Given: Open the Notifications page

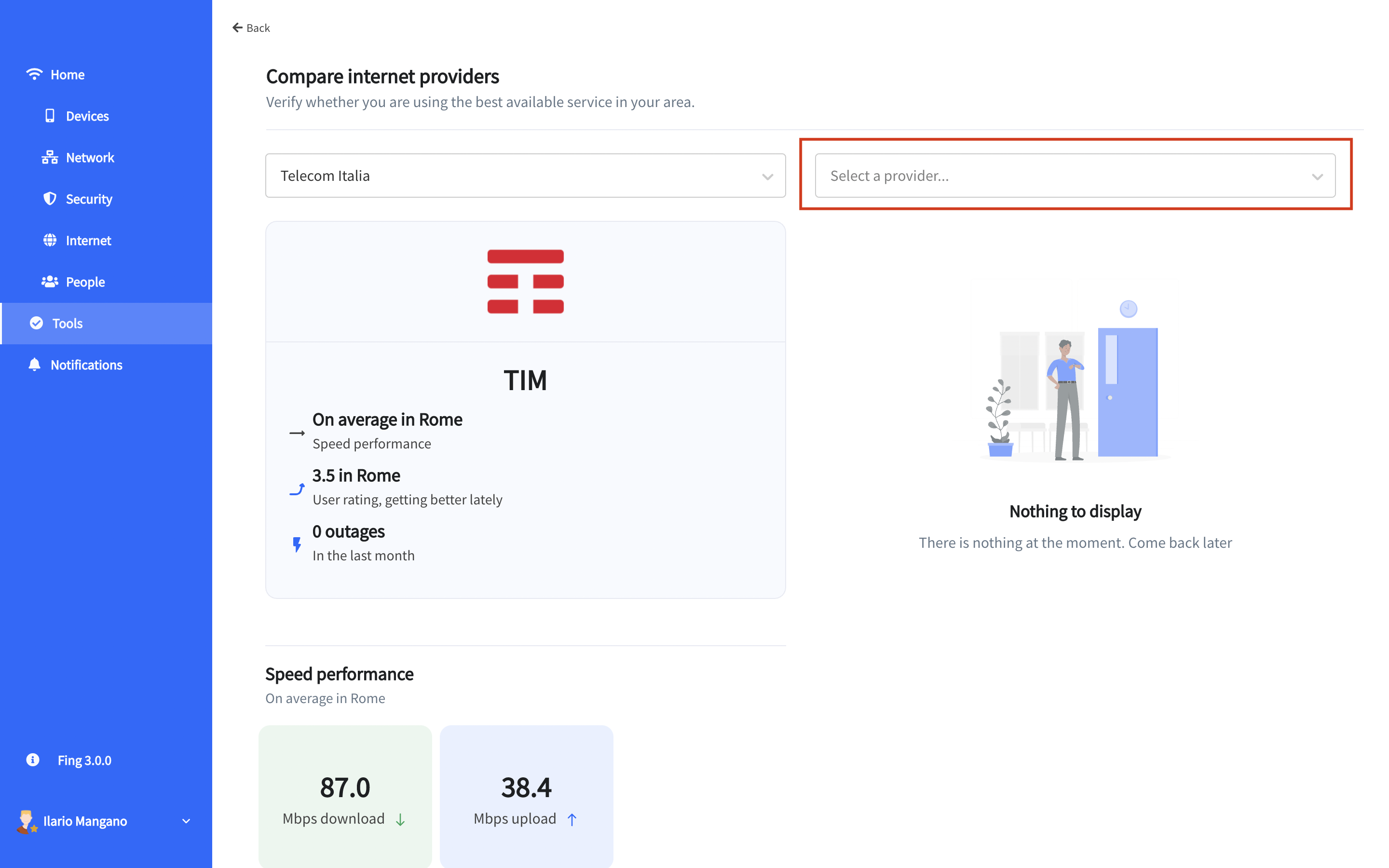Looking at the screenshot, I should pyautogui.click(x=106, y=365).
